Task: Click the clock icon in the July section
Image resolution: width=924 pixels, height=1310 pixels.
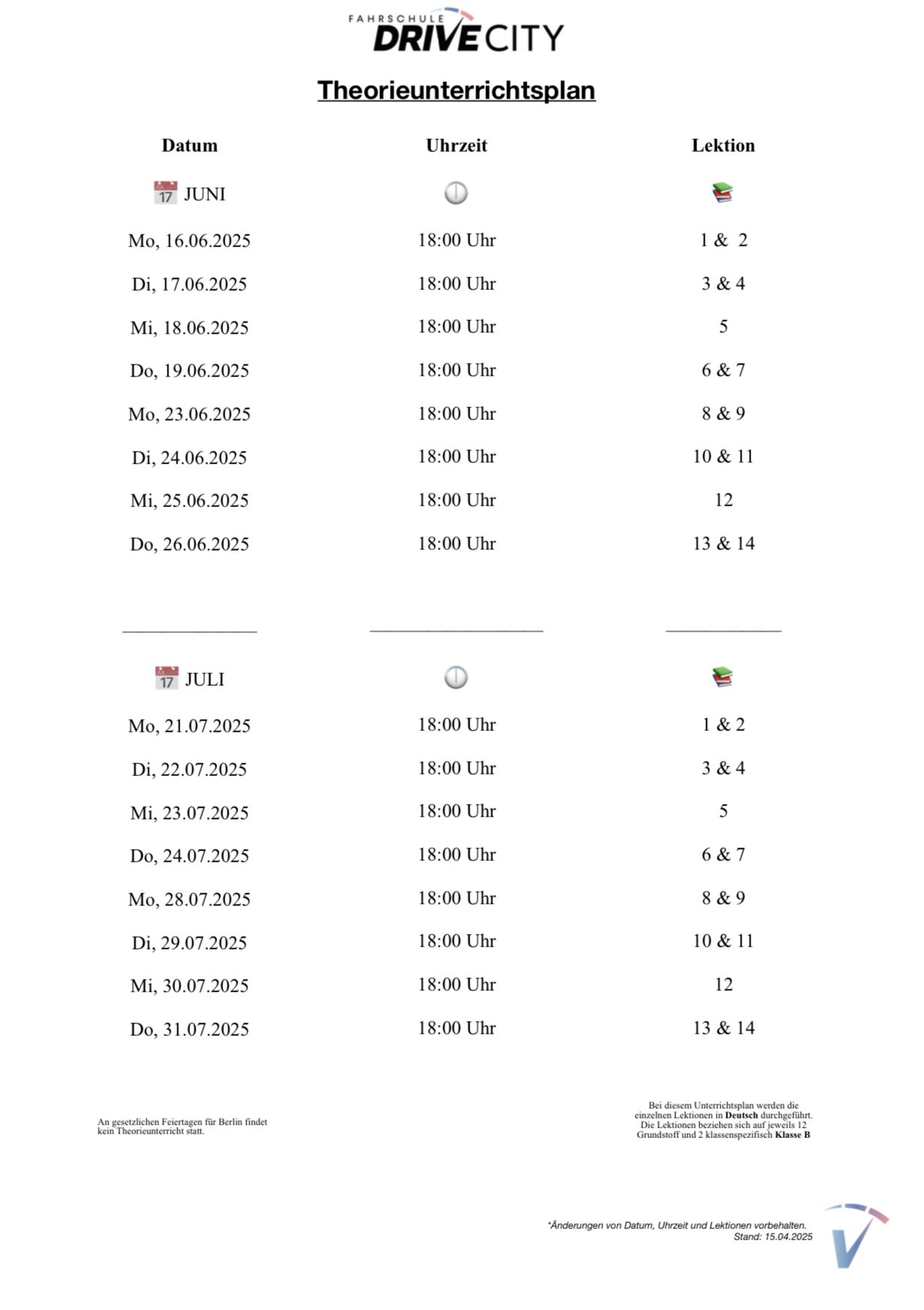Action: 456,678
